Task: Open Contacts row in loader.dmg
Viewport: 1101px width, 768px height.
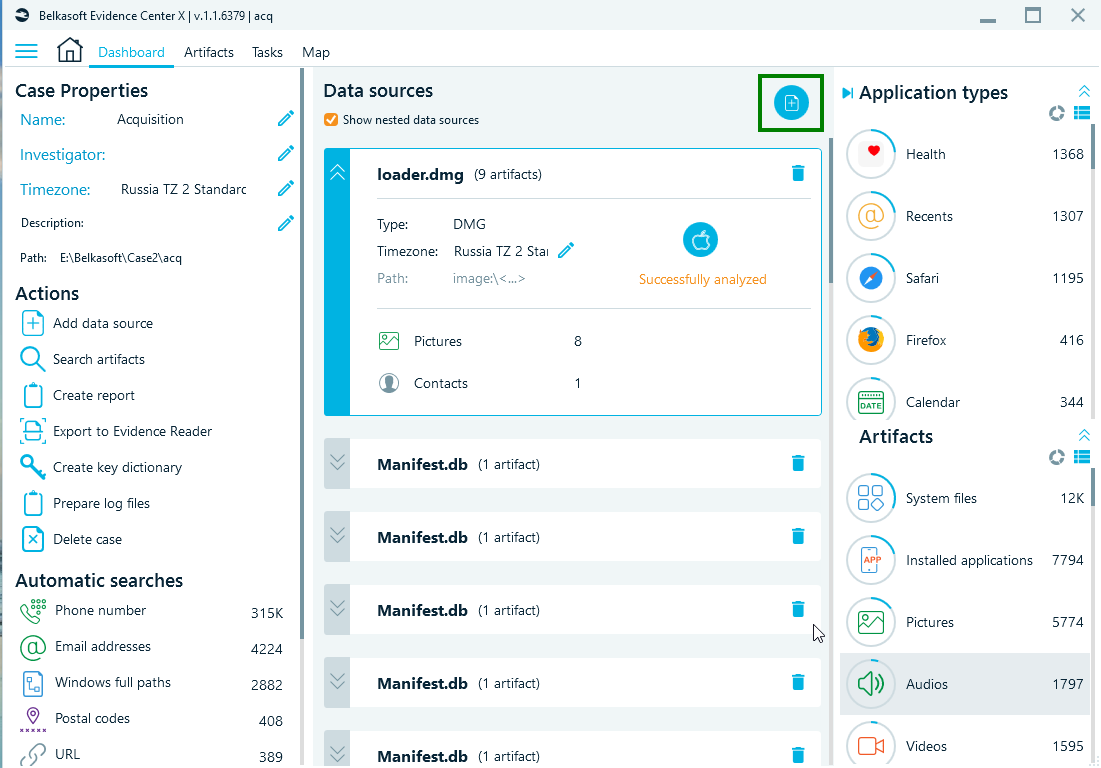Action: (481, 383)
